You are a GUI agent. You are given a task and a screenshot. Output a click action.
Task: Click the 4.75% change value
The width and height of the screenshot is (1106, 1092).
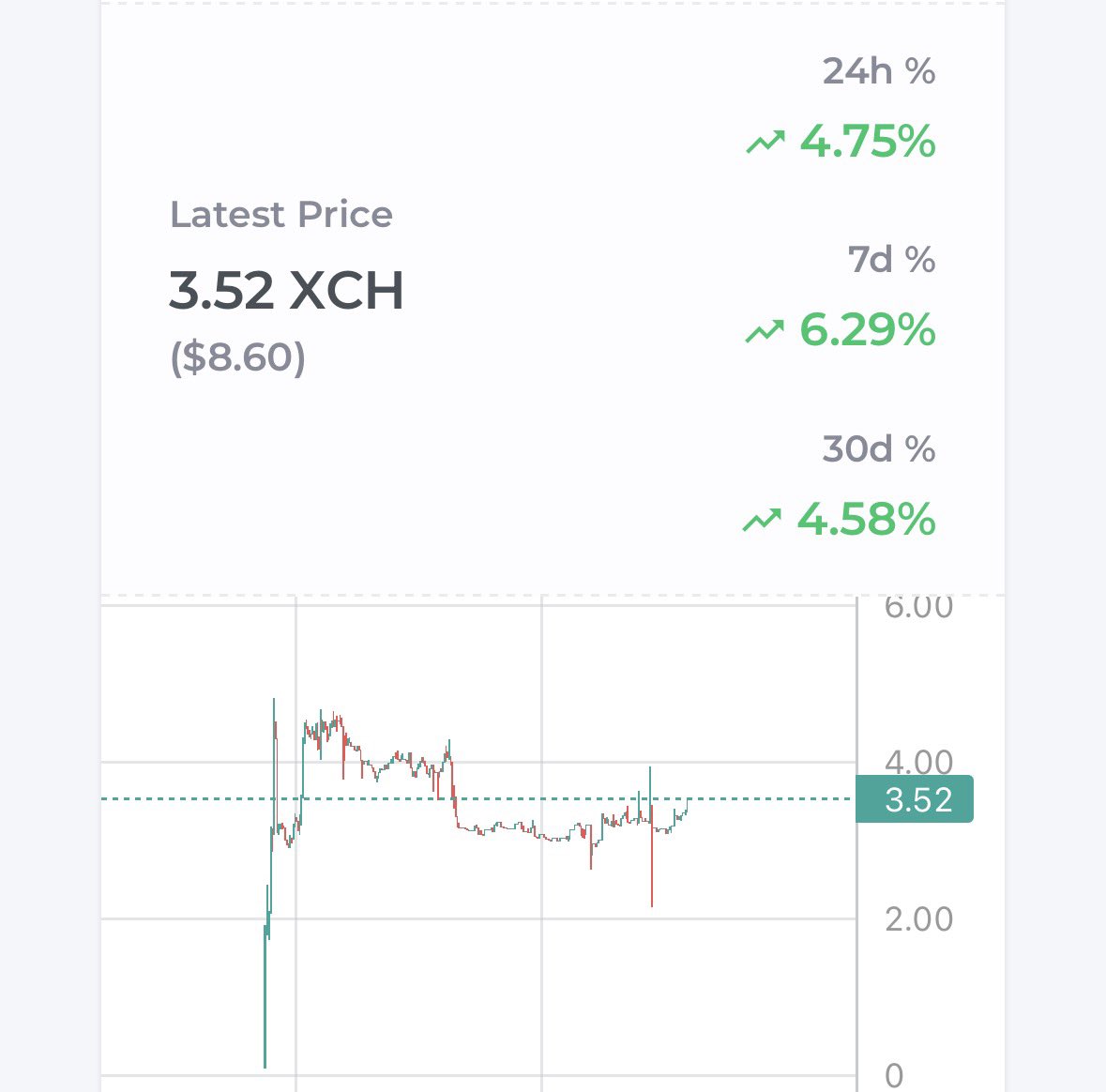868,142
